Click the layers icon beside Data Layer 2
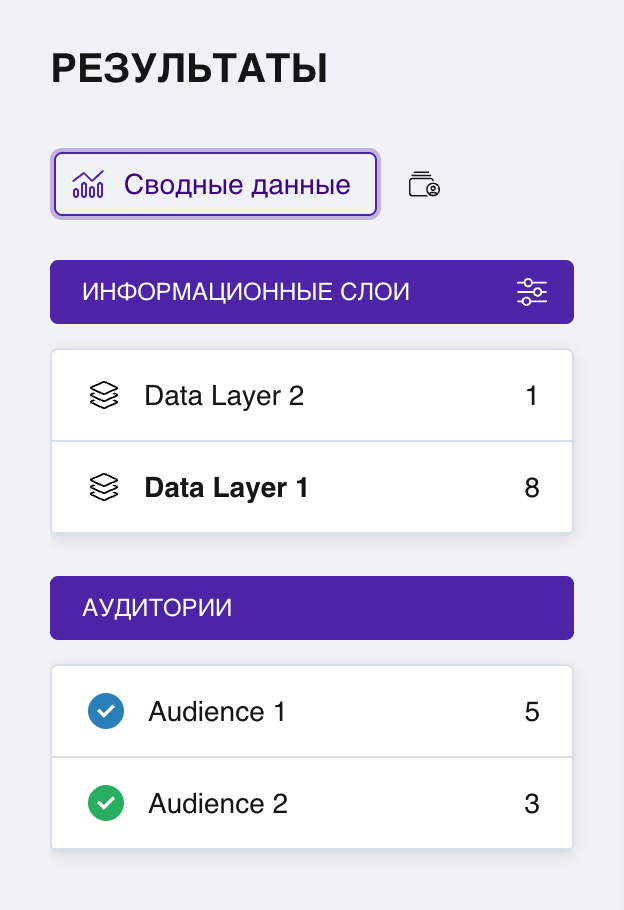 tap(104, 396)
